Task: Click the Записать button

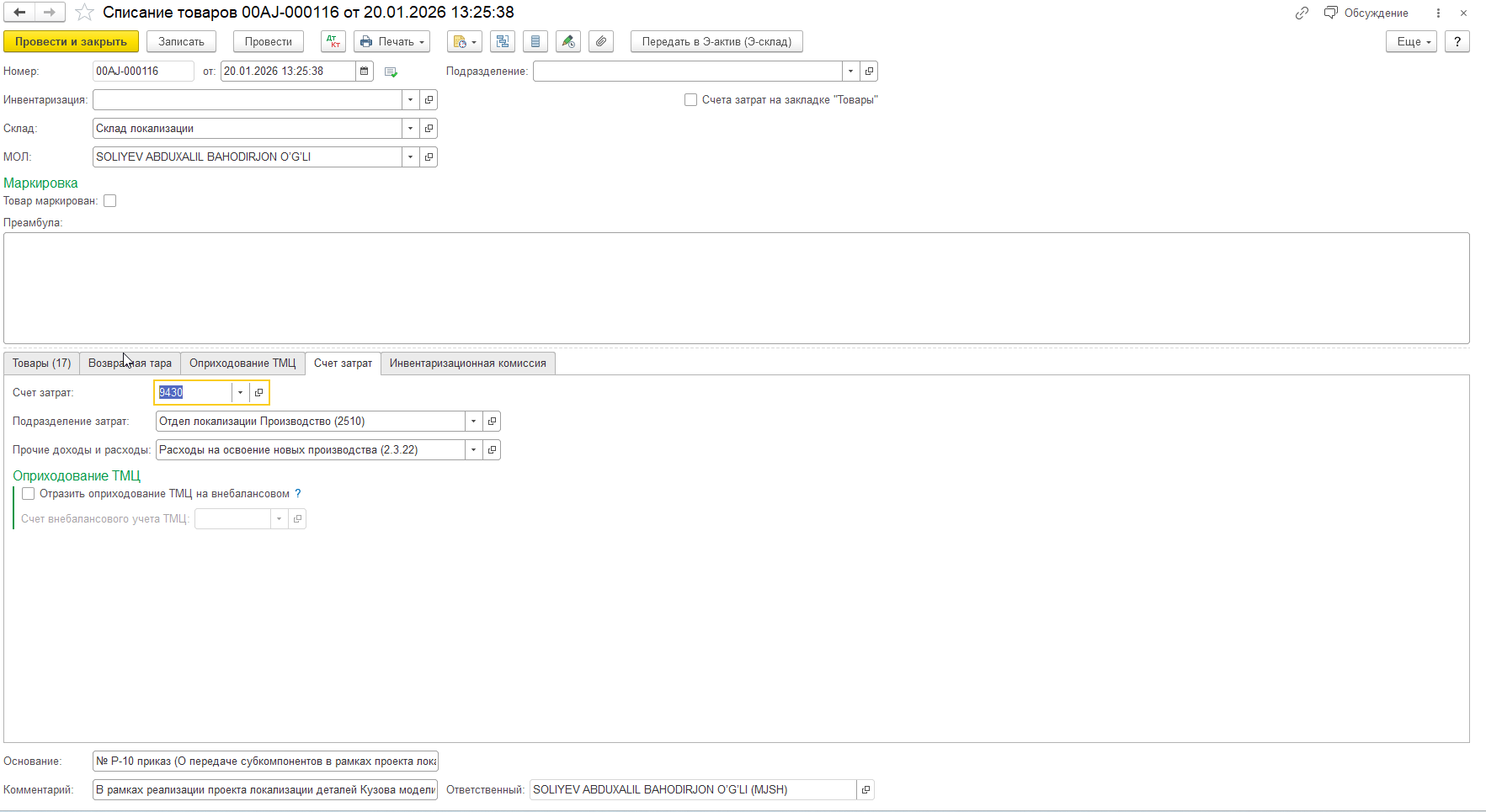Action: click(181, 41)
